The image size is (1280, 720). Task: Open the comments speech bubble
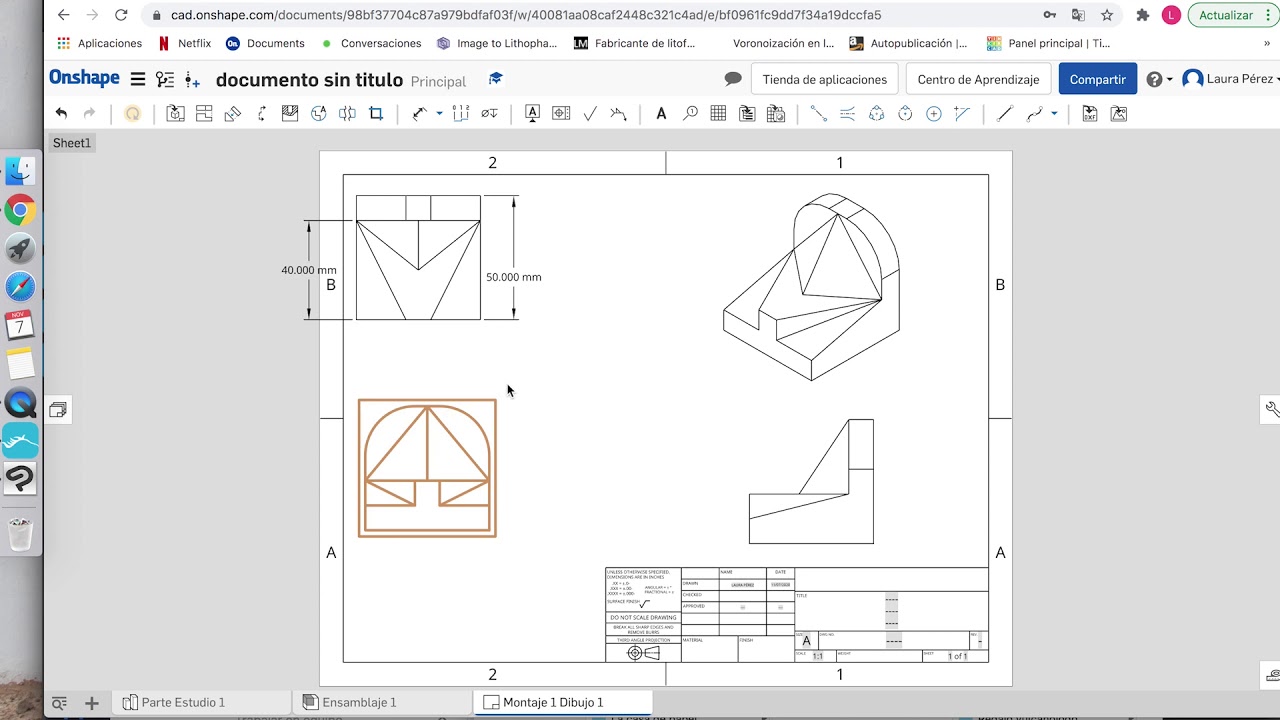(x=733, y=79)
